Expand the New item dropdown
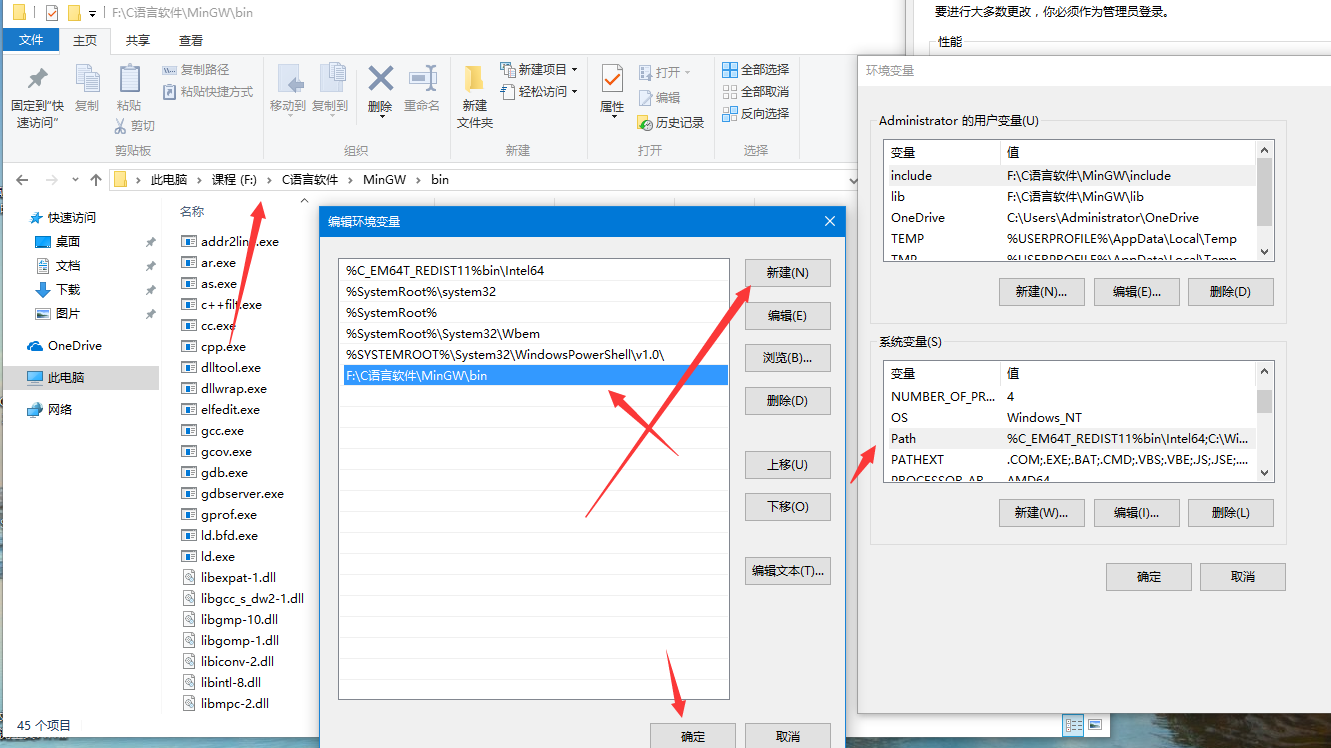 coord(574,70)
